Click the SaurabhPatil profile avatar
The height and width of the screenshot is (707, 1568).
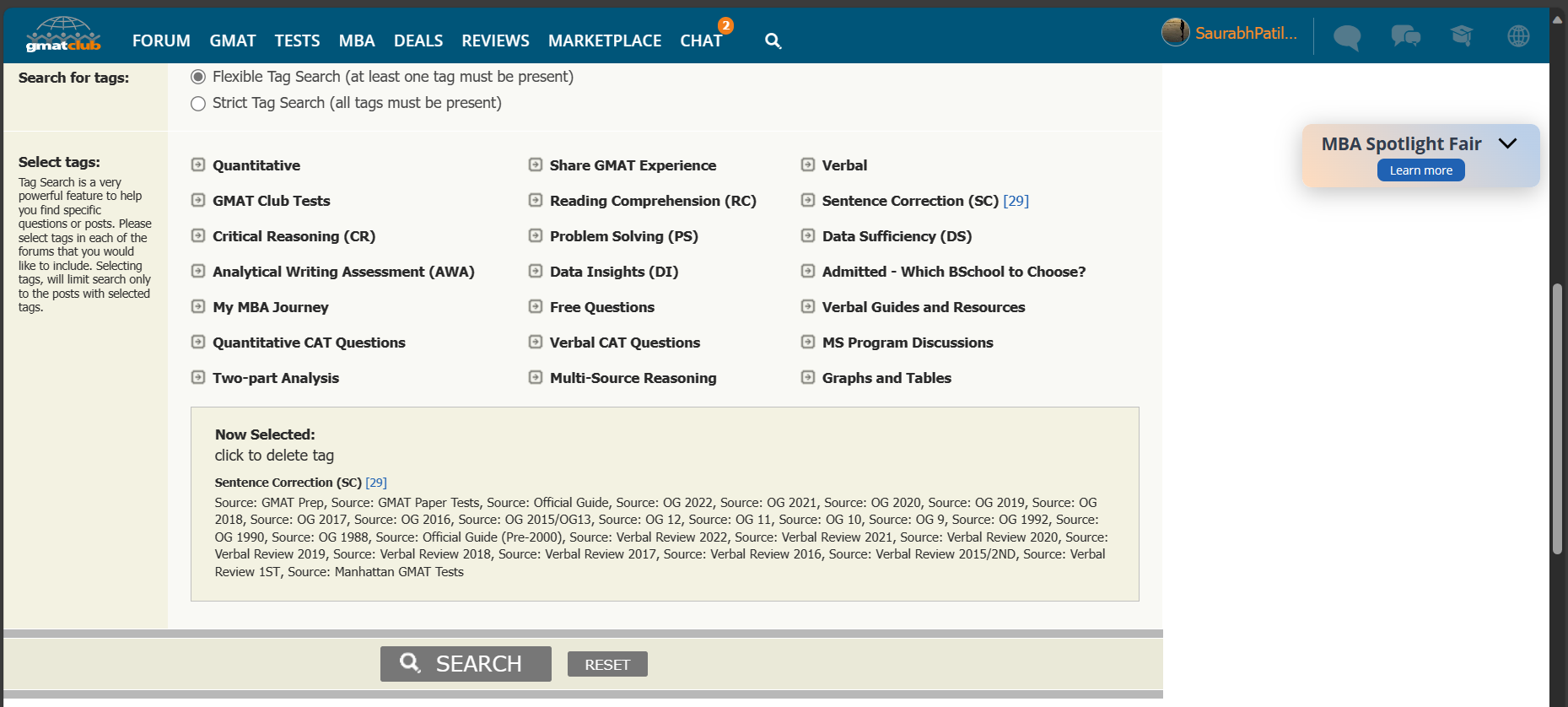(1175, 33)
